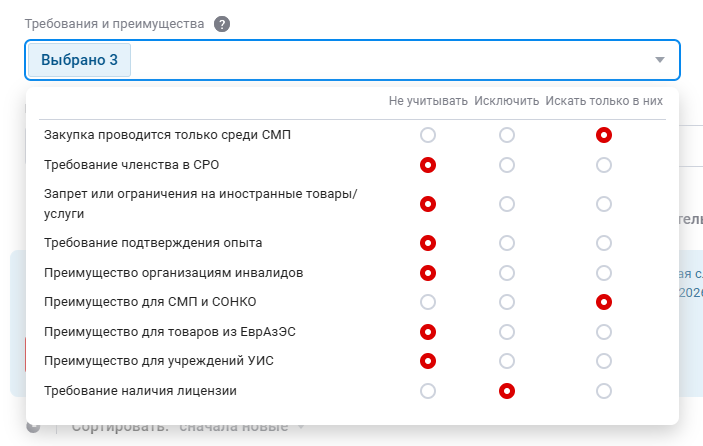Image resolution: width=703 pixels, height=446 pixels.
Task: Select Искать только в них for организациям инвалидов
Action: coord(604,273)
